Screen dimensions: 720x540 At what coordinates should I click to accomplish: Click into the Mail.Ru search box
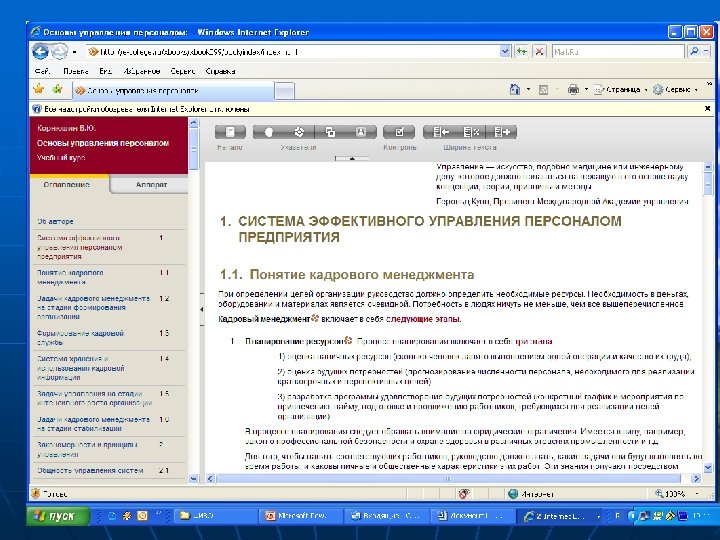coord(618,52)
